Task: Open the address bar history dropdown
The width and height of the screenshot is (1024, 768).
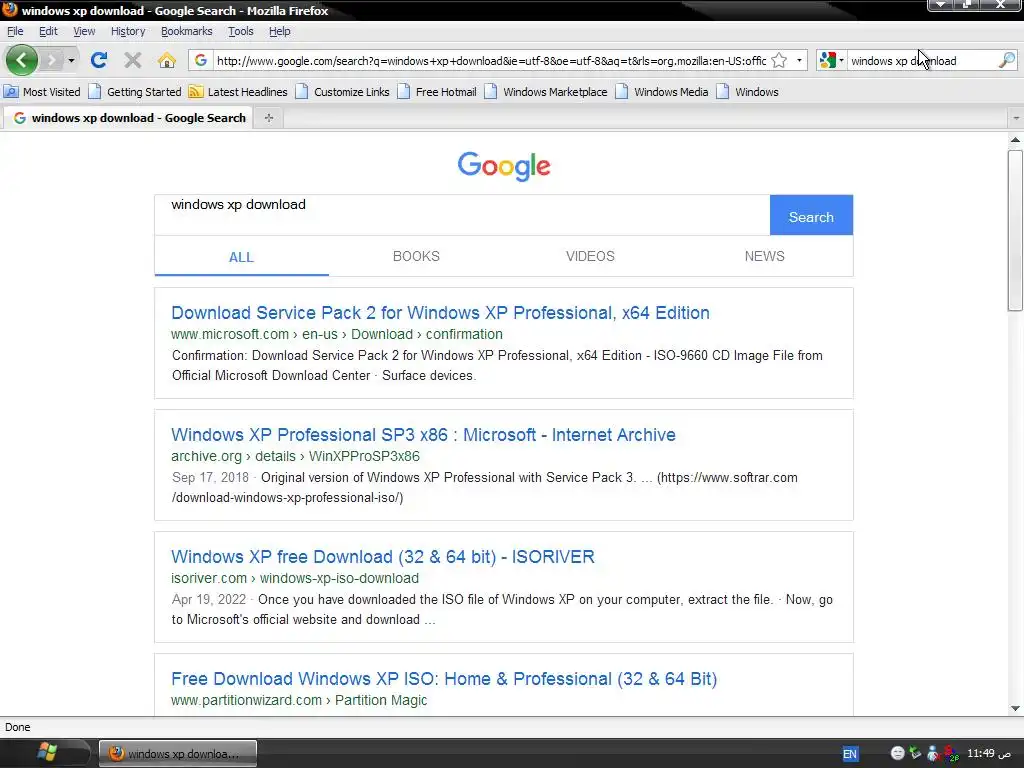Action: (x=799, y=61)
